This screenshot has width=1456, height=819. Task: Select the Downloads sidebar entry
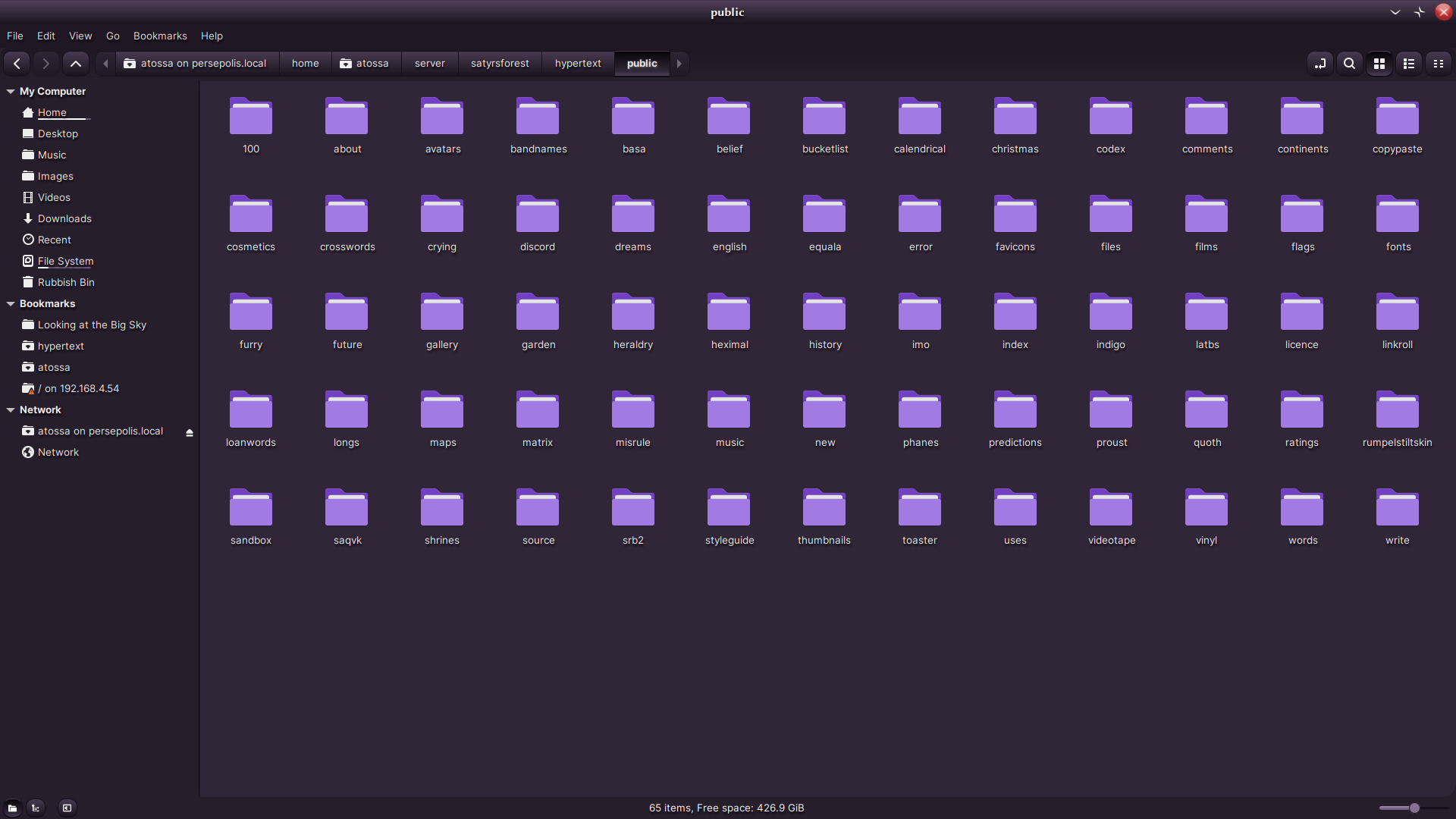pos(64,218)
